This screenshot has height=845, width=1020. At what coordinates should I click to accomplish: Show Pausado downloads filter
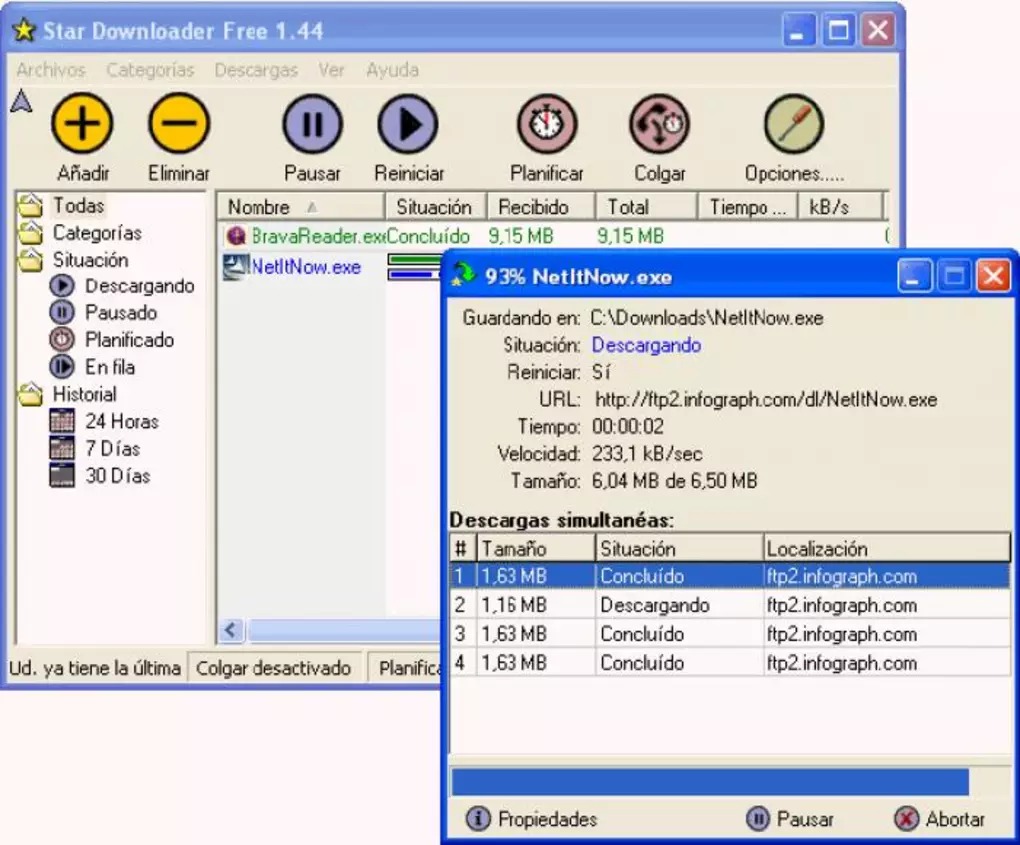coord(103,313)
